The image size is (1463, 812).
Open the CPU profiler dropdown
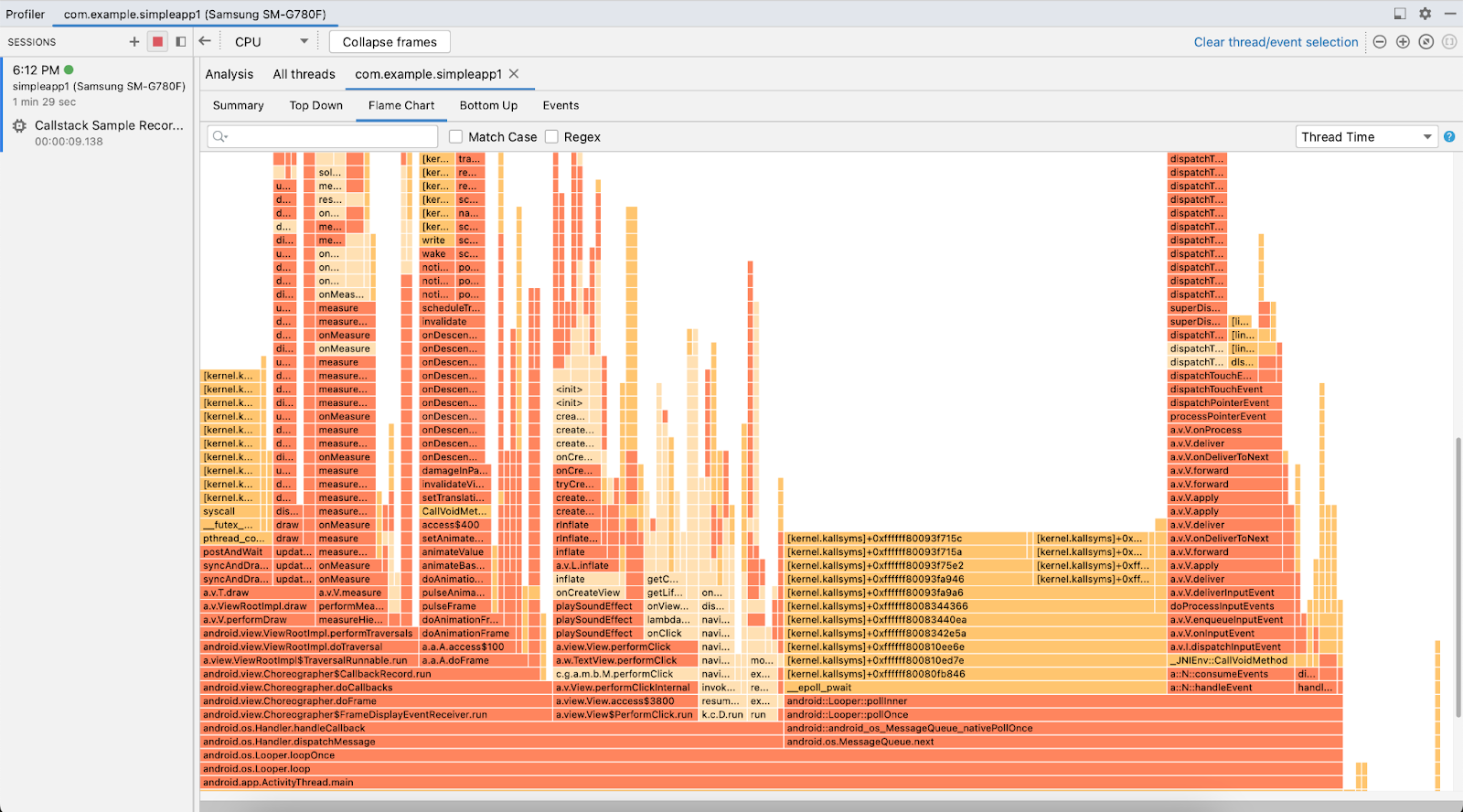point(272,42)
